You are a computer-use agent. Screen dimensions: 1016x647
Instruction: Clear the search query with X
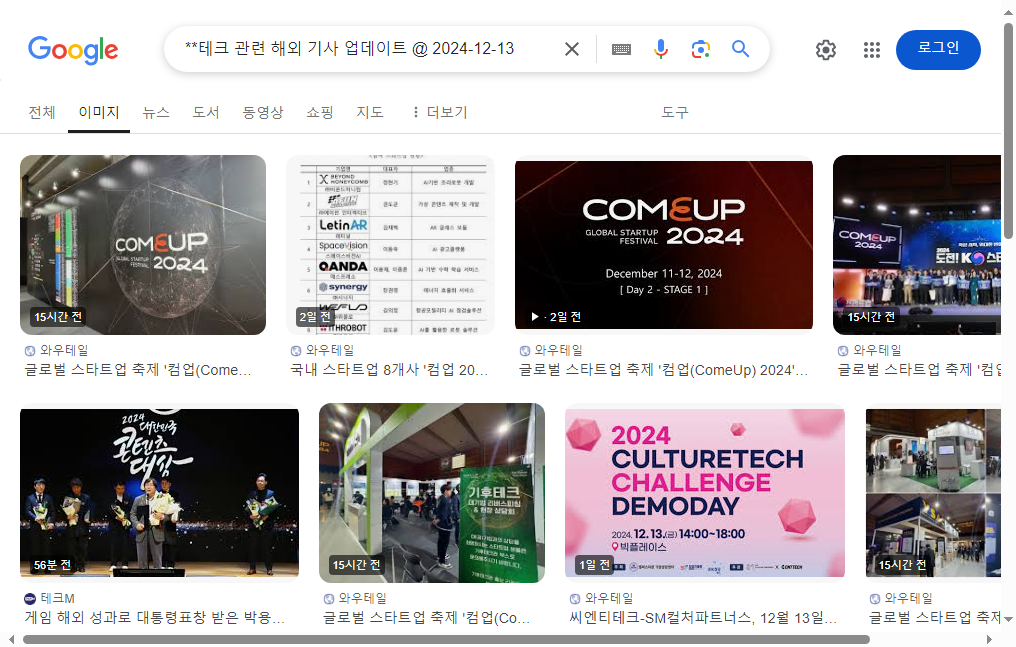point(572,49)
